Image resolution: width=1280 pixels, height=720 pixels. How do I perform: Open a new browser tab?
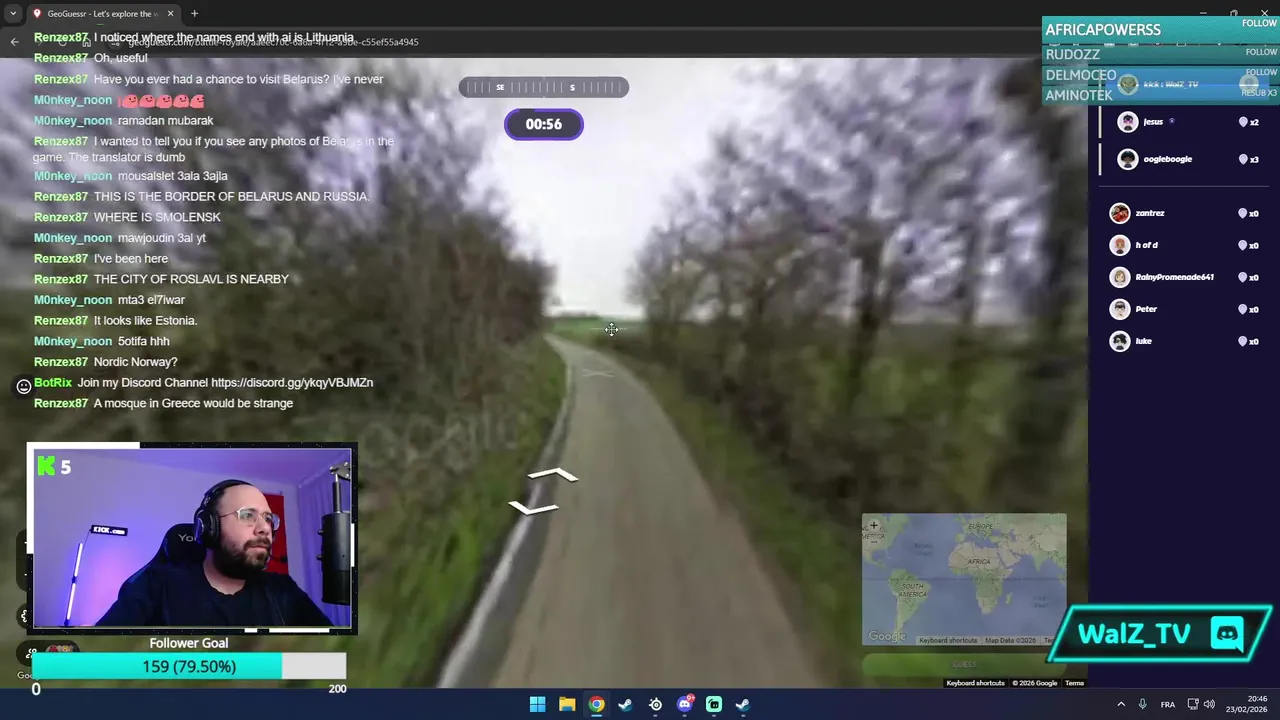(194, 13)
